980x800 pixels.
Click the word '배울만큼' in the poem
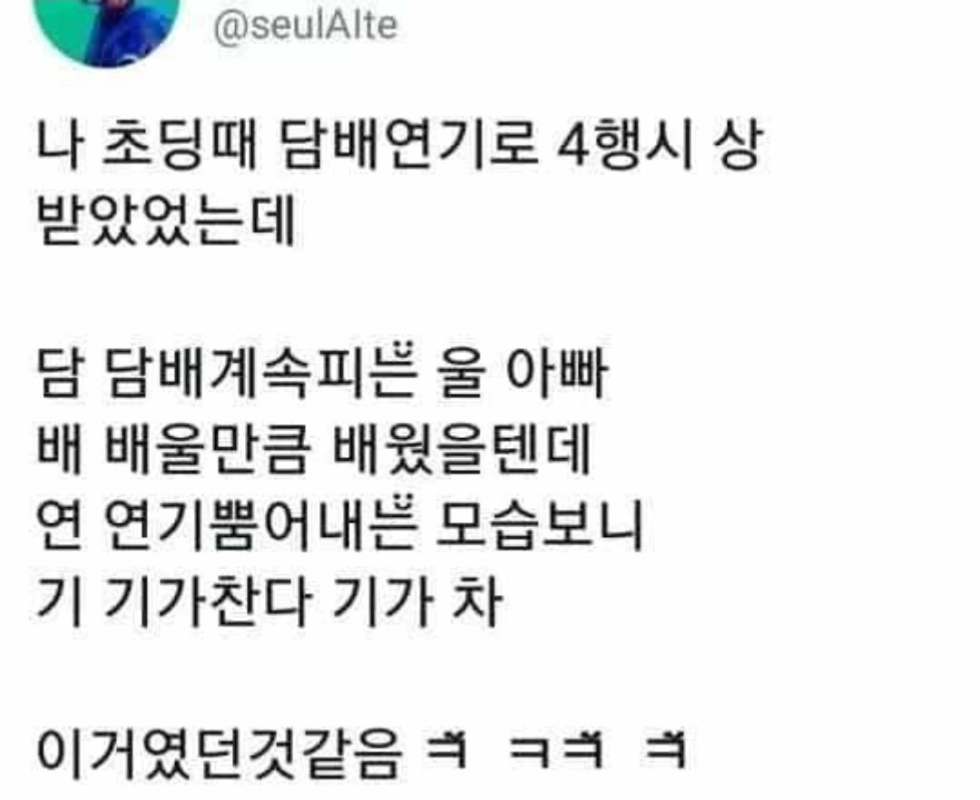[207, 449]
